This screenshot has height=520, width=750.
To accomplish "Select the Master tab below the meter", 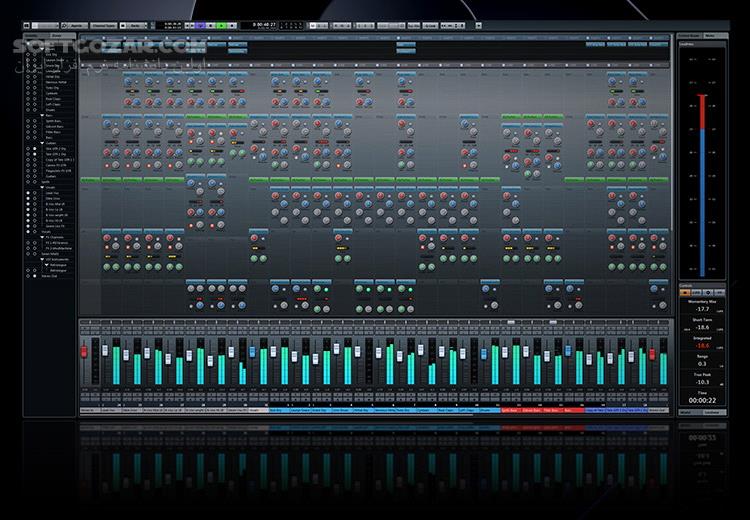I will click(689, 412).
